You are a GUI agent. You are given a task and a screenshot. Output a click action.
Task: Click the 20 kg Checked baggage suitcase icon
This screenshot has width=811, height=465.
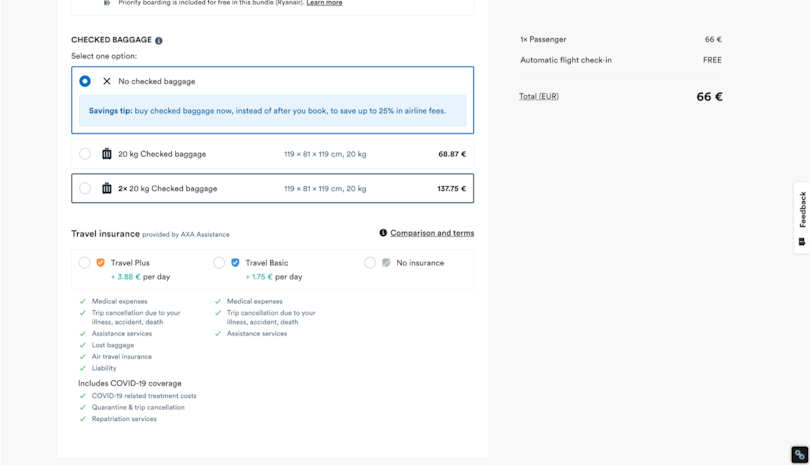pos(107,154)
